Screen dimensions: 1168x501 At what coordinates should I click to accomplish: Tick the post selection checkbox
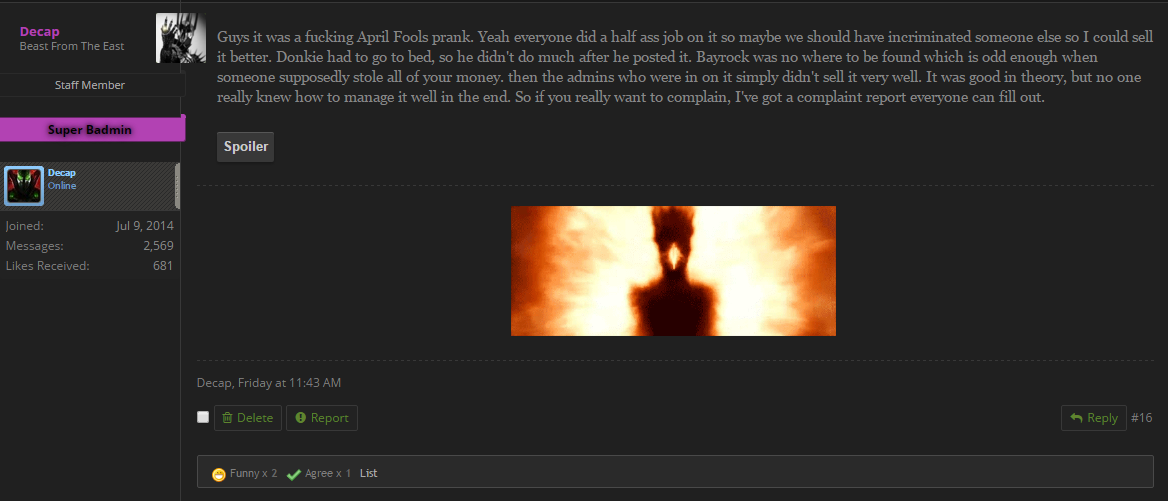(203, 418)
